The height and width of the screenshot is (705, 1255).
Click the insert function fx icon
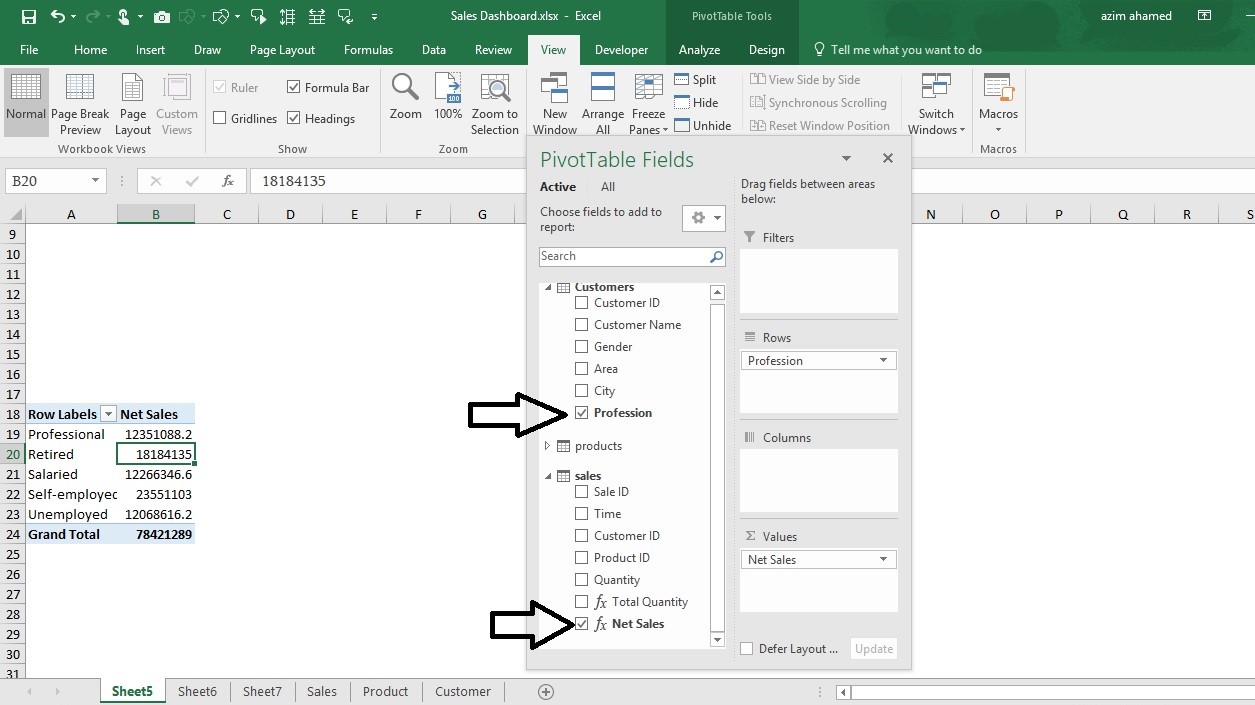pyautogui.click(x=228, y=181)
